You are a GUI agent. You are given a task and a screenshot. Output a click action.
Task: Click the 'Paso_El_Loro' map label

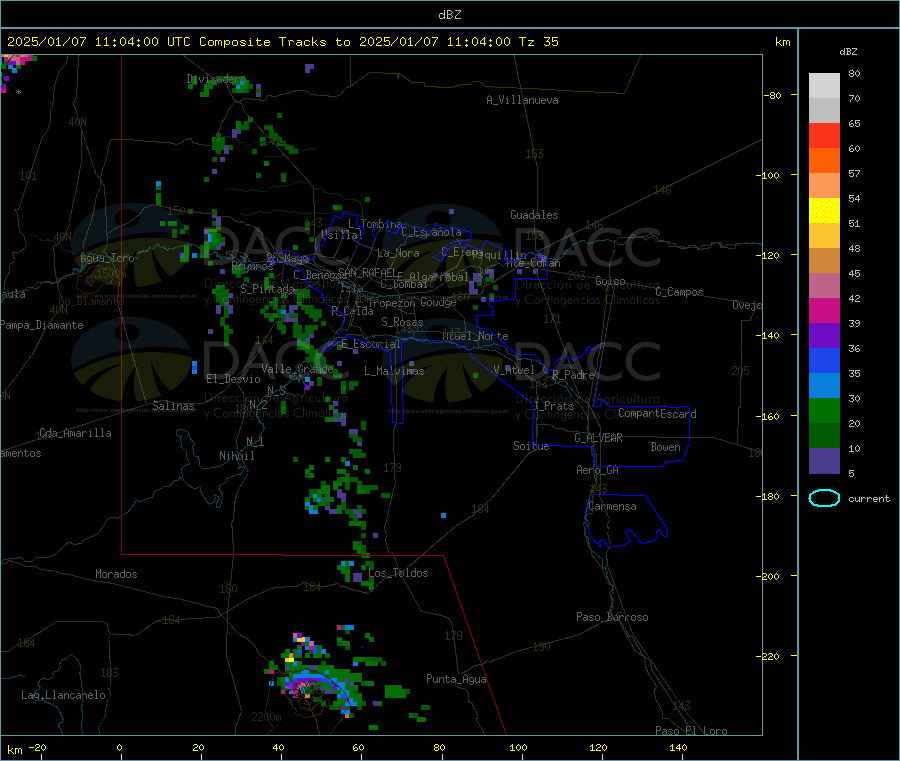click(x=691, y=731)
